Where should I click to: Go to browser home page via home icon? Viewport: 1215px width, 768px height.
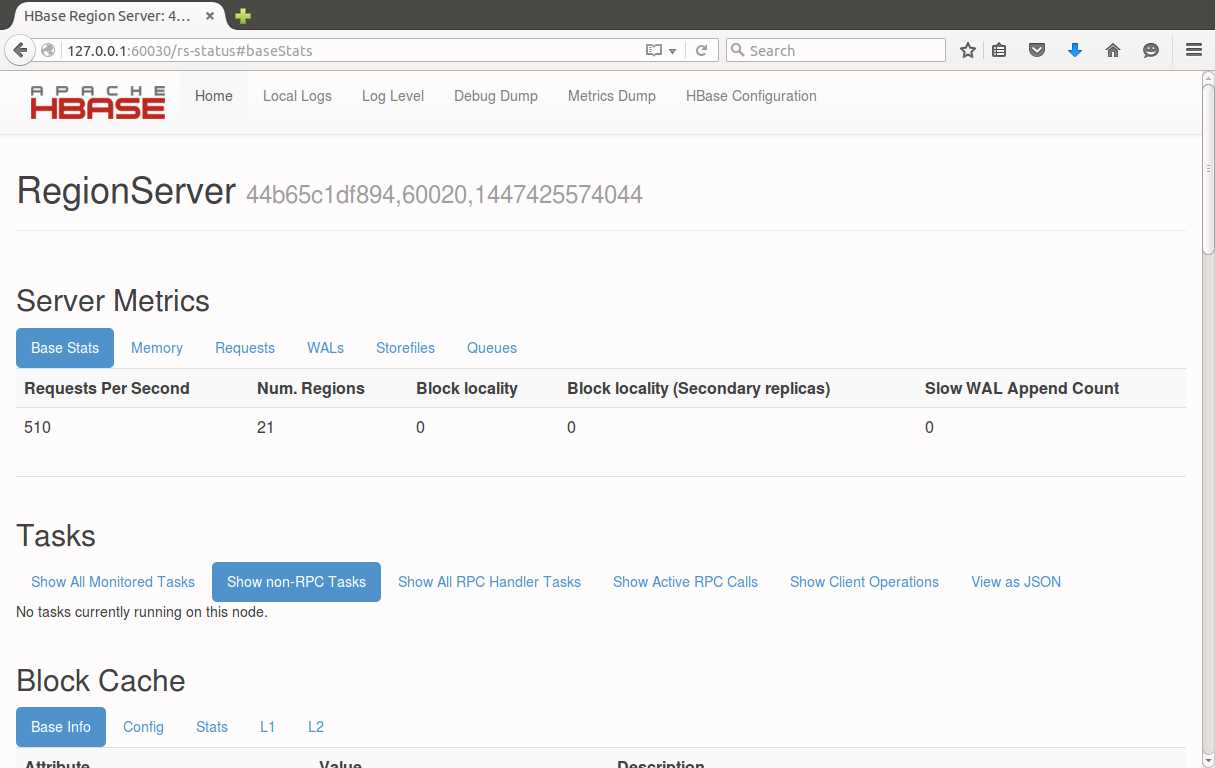tap(1112, 49)
